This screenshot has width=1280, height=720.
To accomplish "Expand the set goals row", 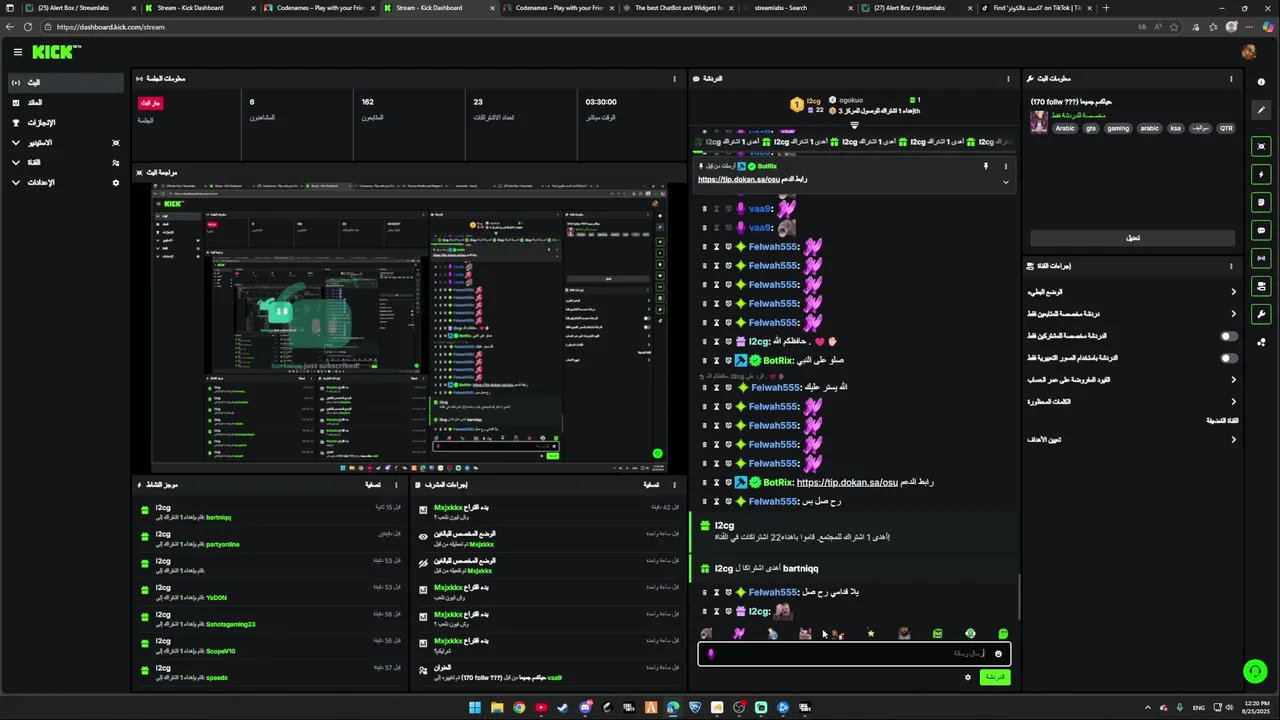I will click(1131, 440).
